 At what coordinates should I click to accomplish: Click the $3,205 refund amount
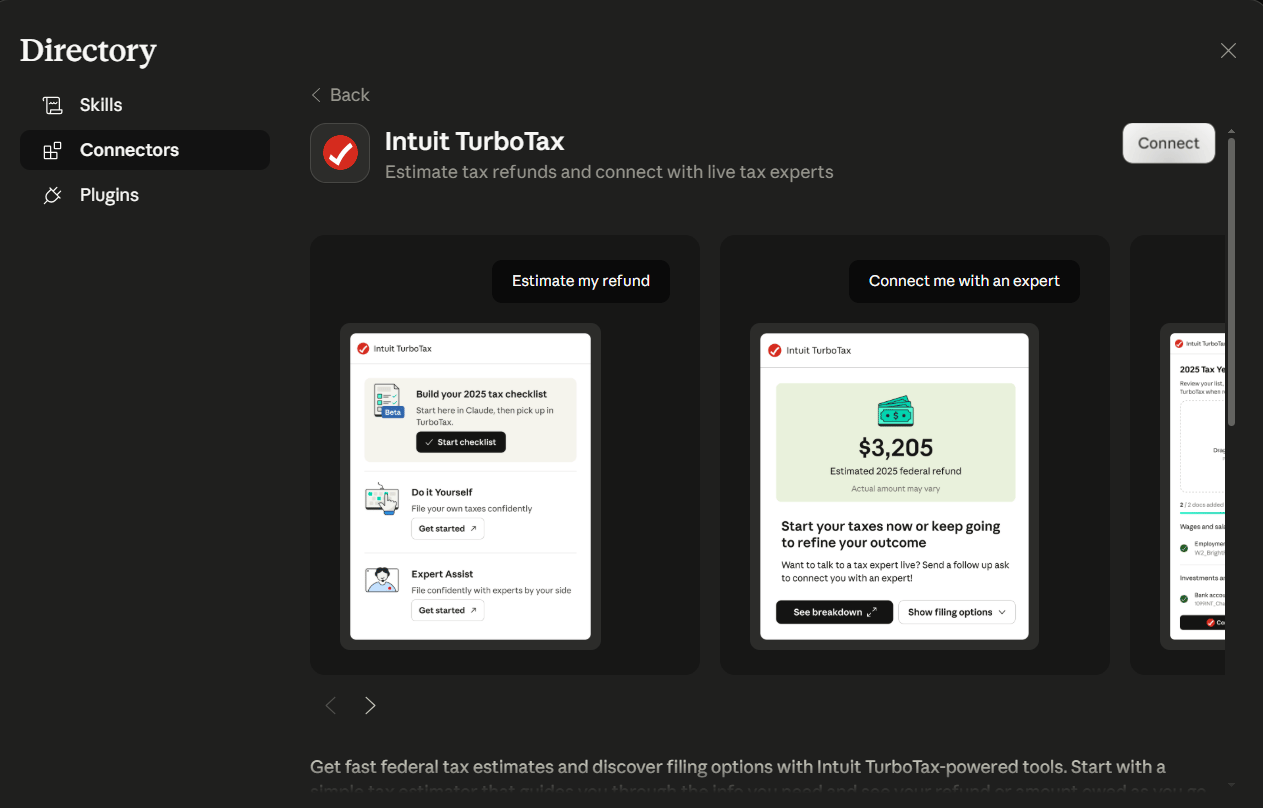pos(895,447)
